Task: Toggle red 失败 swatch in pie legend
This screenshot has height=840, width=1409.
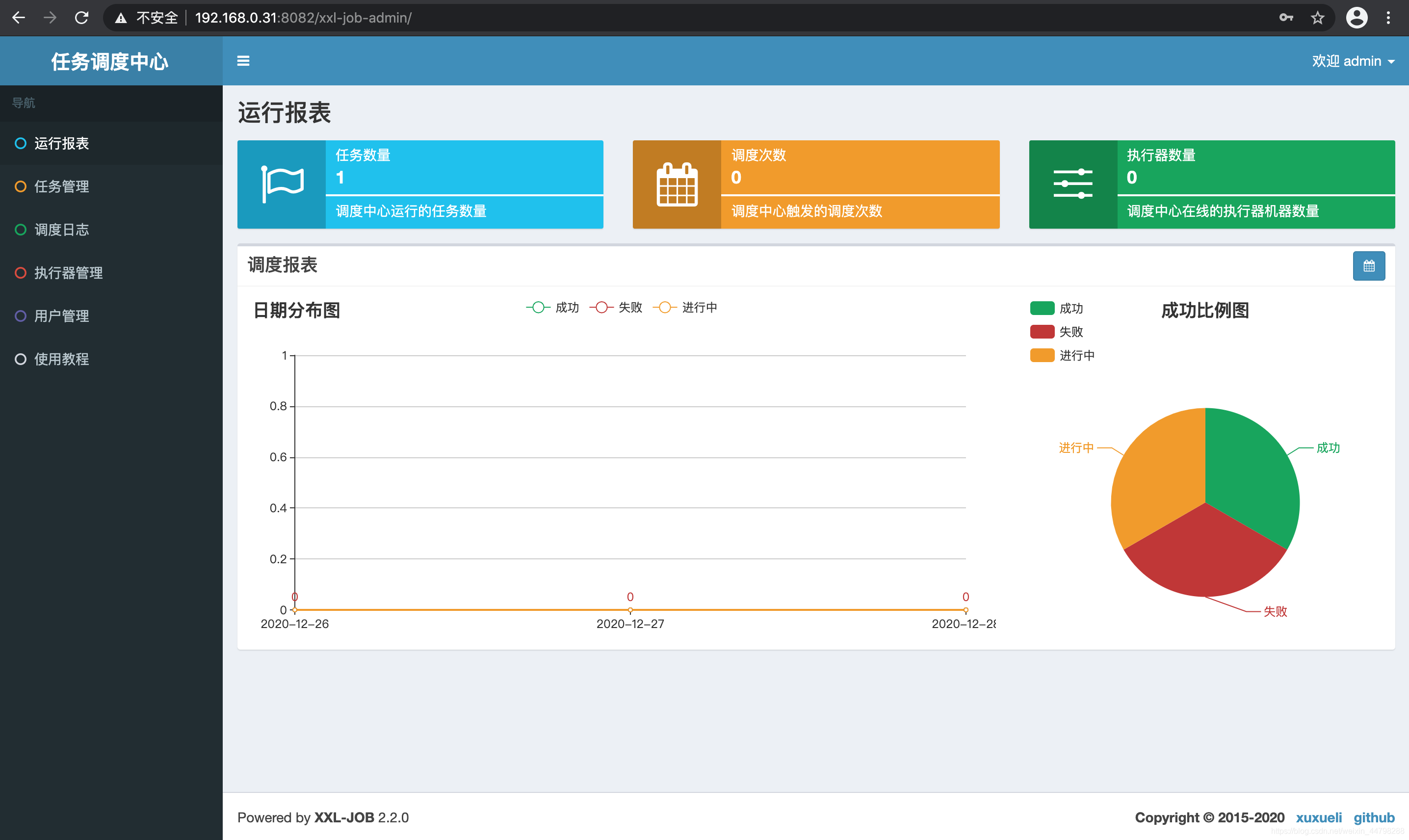Action: click(1042, 332)
